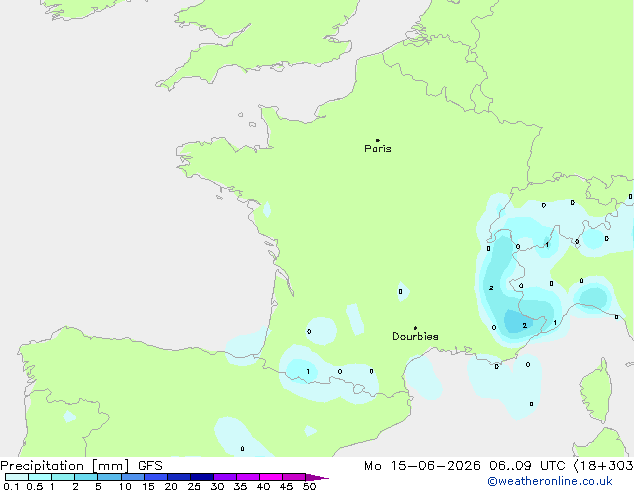The image size is (634, 490).
Task: Click the legend scale label 35
Action: coord(240,486)
